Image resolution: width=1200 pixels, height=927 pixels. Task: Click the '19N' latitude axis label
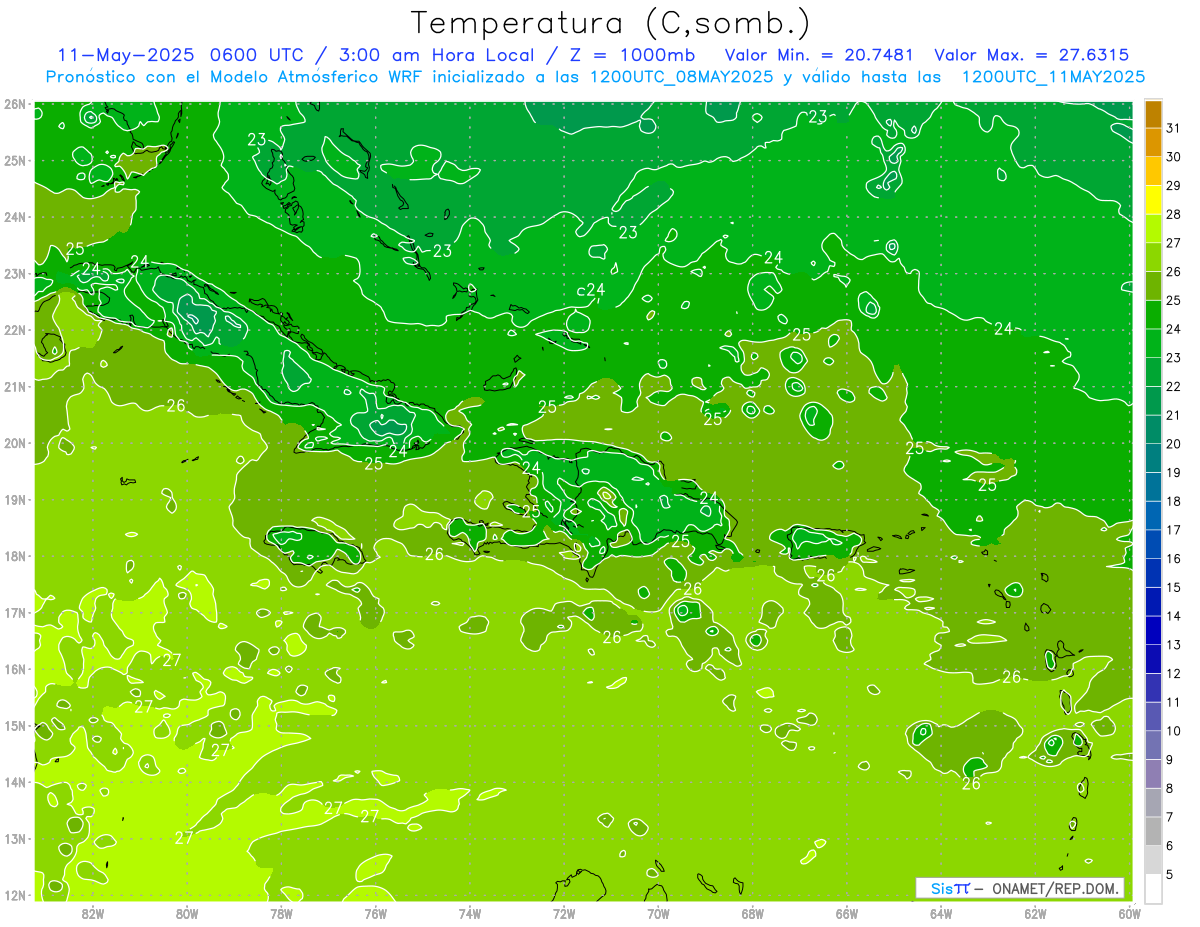15,499
